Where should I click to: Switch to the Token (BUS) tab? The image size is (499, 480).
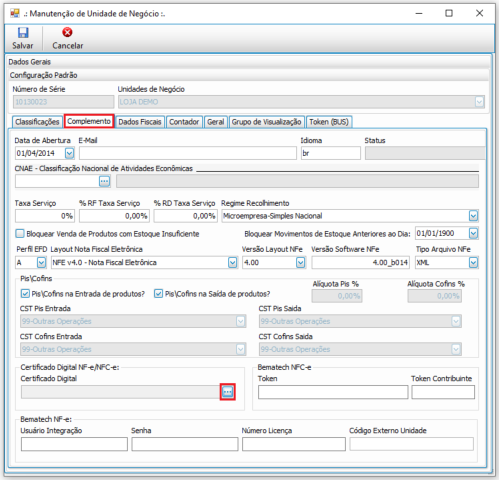click(x=329, y=122)
